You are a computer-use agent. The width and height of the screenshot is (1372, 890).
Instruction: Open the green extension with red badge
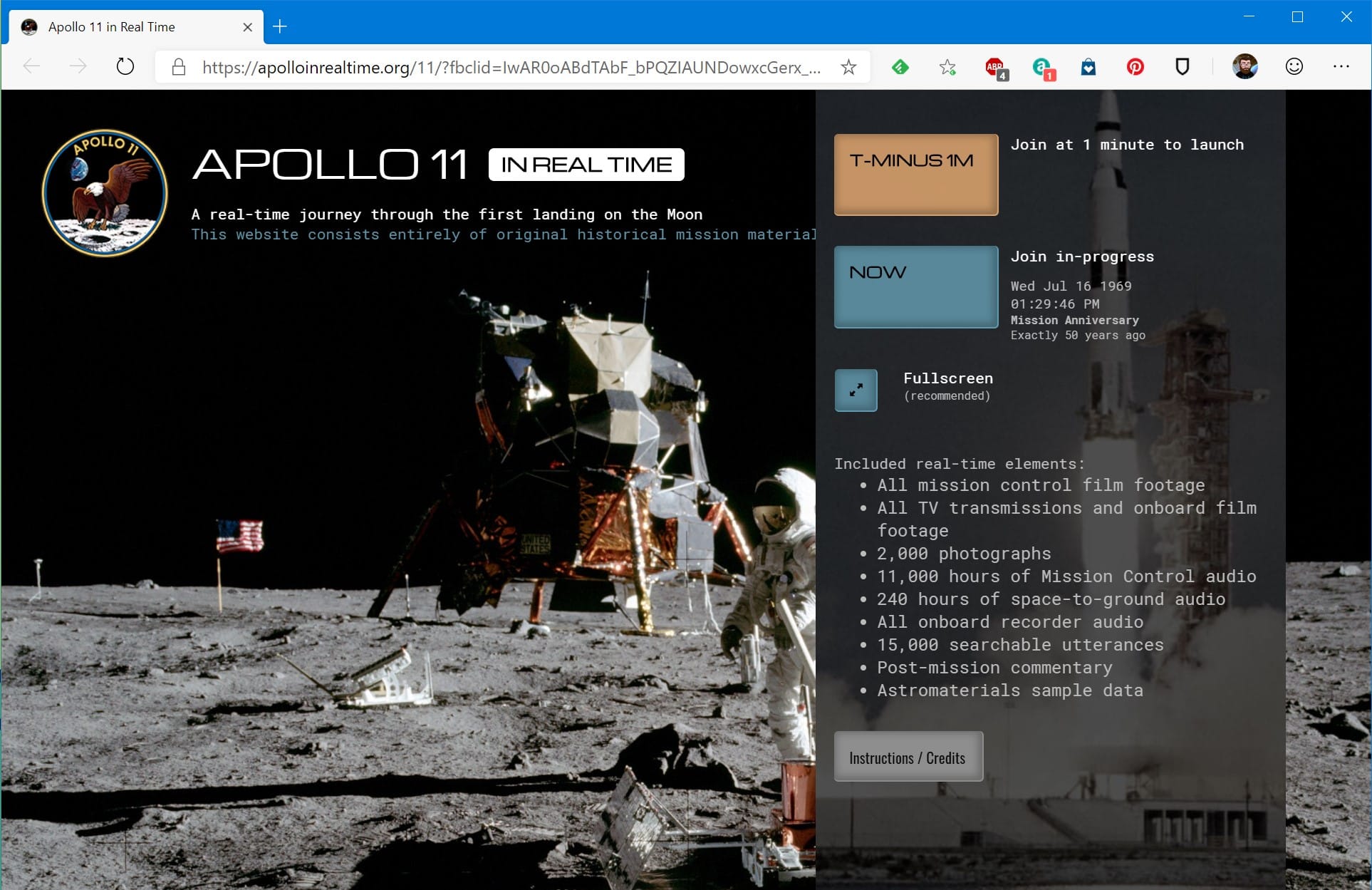coord(1042,67)
